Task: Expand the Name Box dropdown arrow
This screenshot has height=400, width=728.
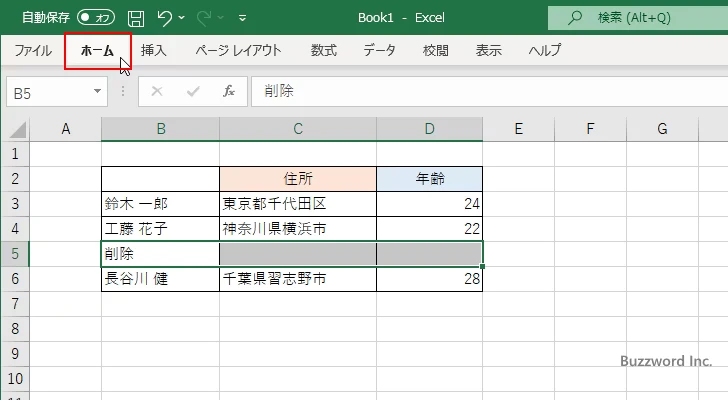Action: pyautogui.click(x=97, y=91)
